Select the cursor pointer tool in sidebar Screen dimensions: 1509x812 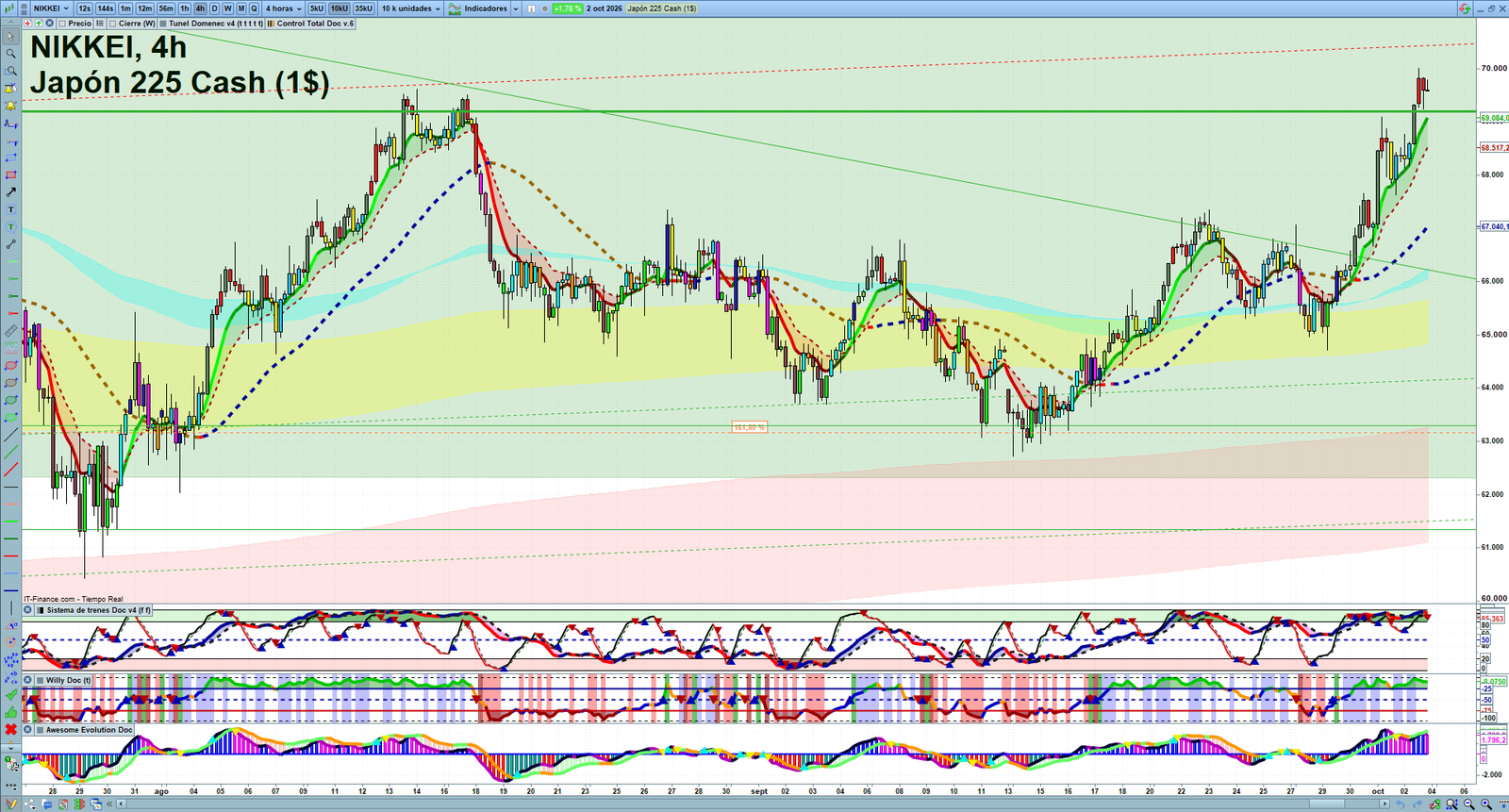[10, 37]
